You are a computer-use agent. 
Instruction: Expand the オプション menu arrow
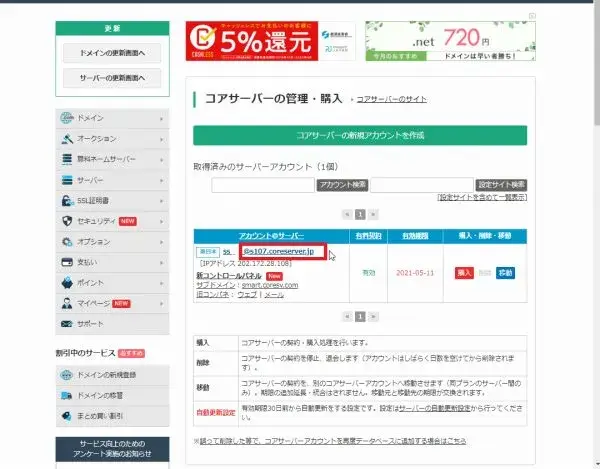[x=161, y=242]
